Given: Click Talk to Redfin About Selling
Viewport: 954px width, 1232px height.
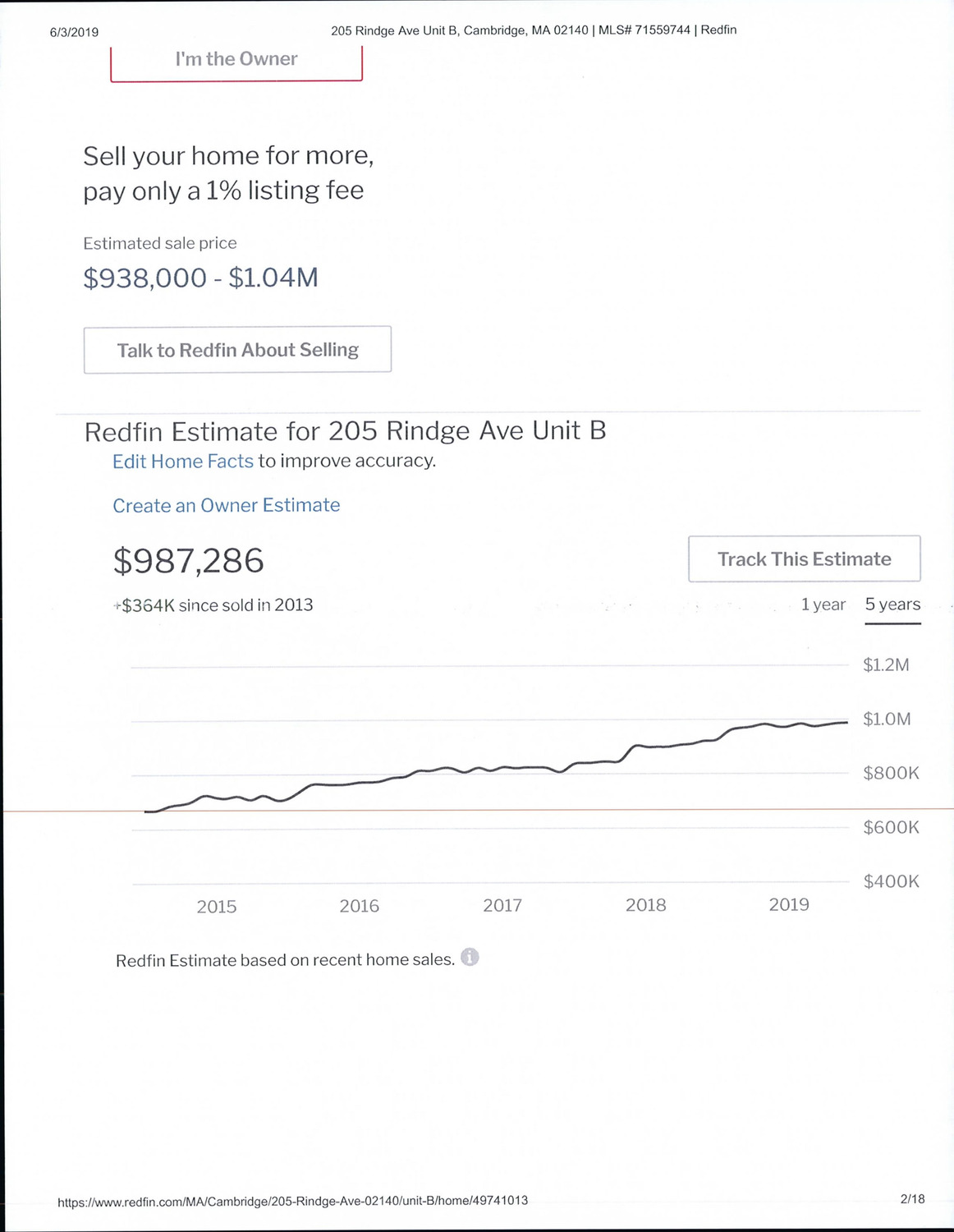Looking at the screenshot, I should click(x=237, y=350).
